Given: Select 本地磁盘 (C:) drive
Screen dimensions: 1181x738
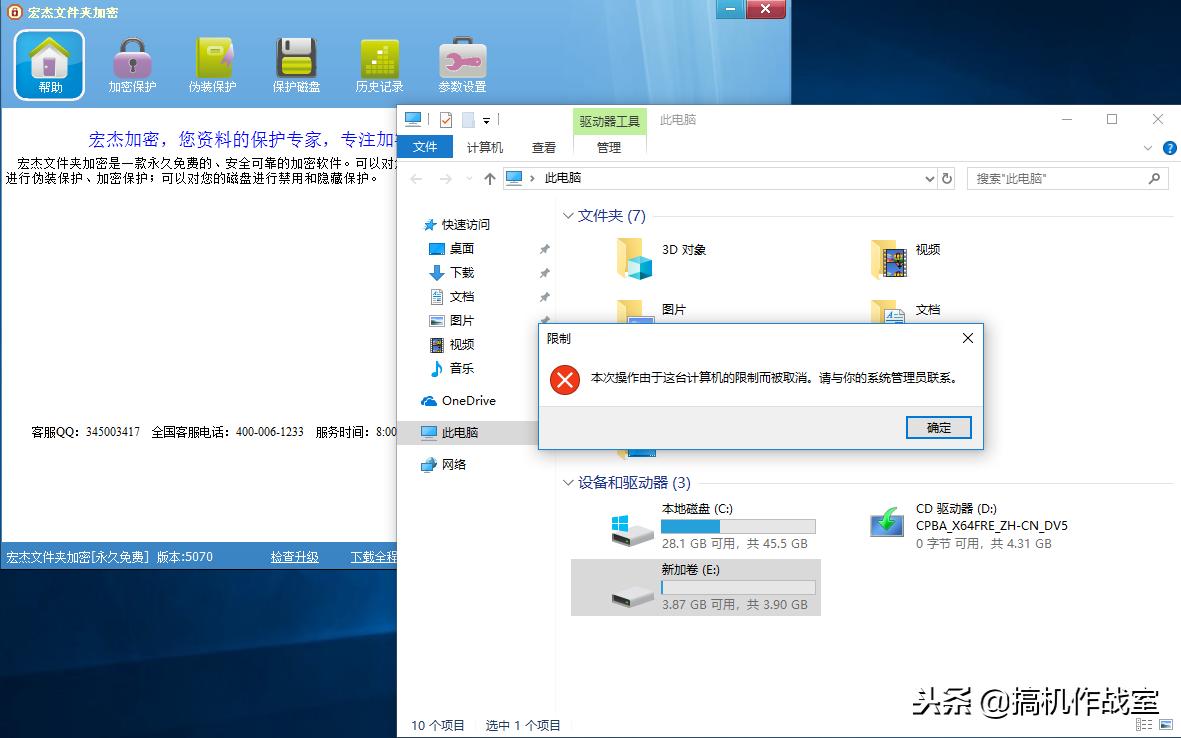Looking at the screenshot, I should tap(695, 508).
